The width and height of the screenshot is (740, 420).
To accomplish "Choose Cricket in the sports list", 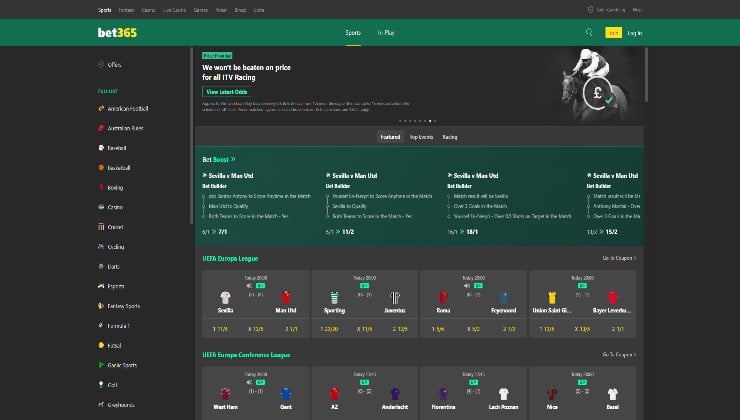I will point(115,226).
